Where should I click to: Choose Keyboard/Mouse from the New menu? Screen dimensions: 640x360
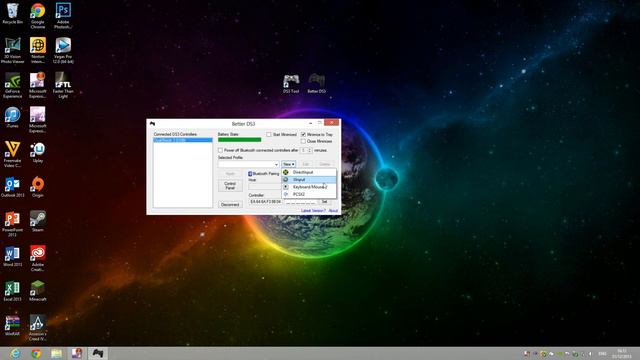pyautogui.click(x=309, y=187)
